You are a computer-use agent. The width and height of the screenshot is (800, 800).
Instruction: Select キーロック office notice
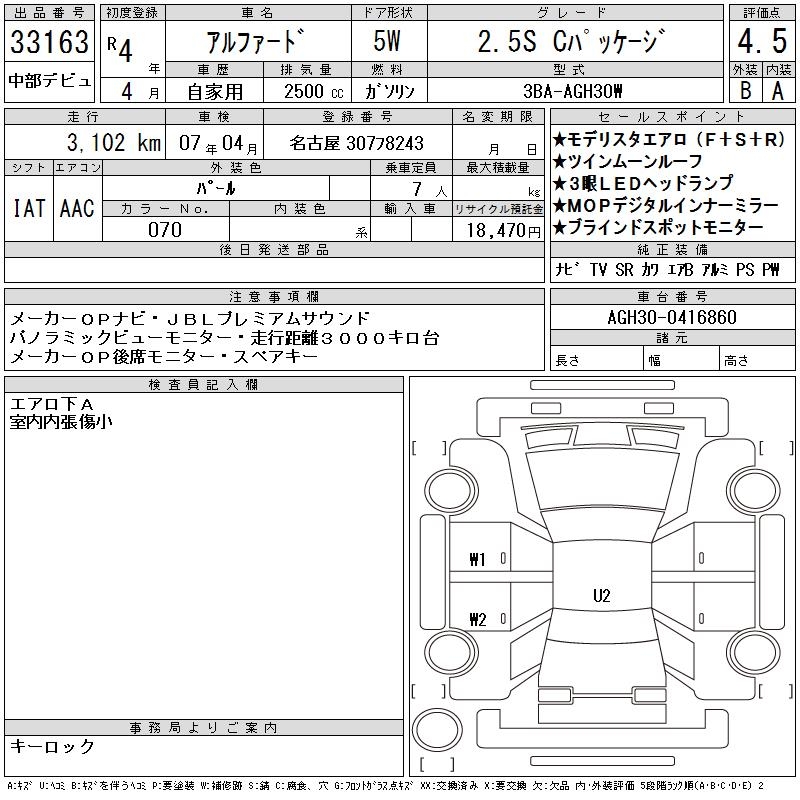(x=52, y=746)
